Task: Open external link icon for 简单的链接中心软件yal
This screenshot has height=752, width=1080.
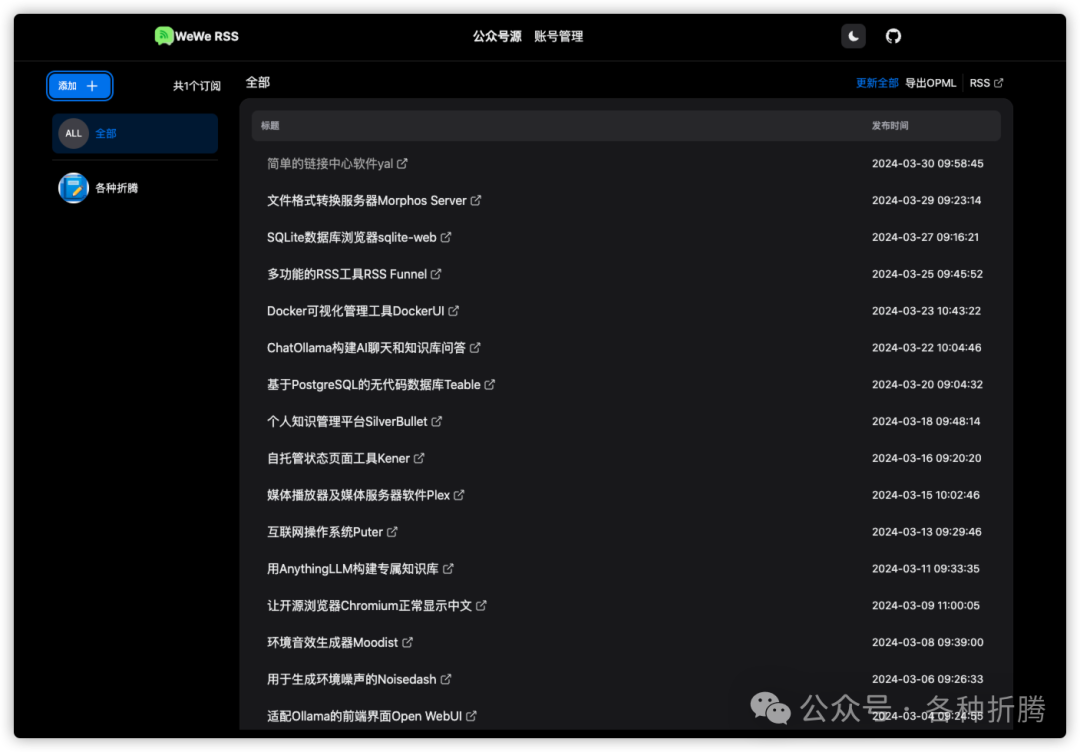Action: [402, 164]
